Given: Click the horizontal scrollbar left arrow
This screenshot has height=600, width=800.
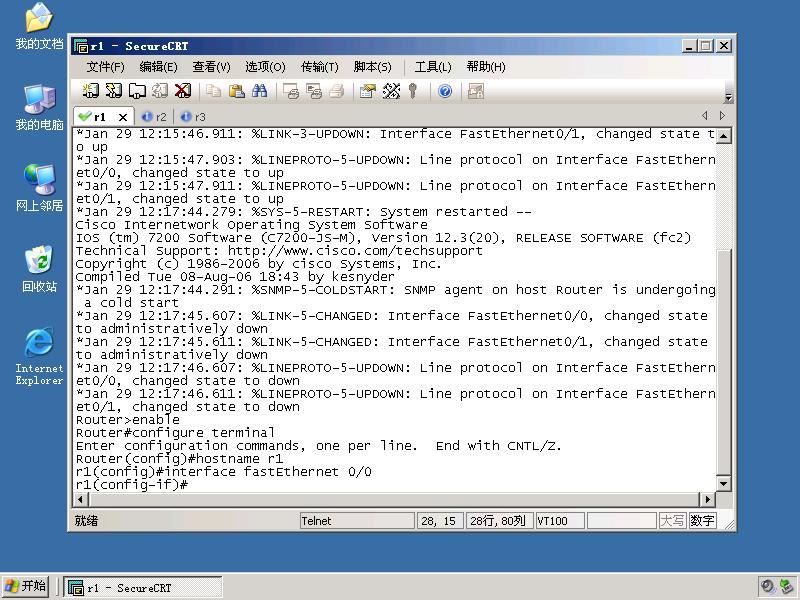Looking at the screenshot, I should (x=81, y=499).
